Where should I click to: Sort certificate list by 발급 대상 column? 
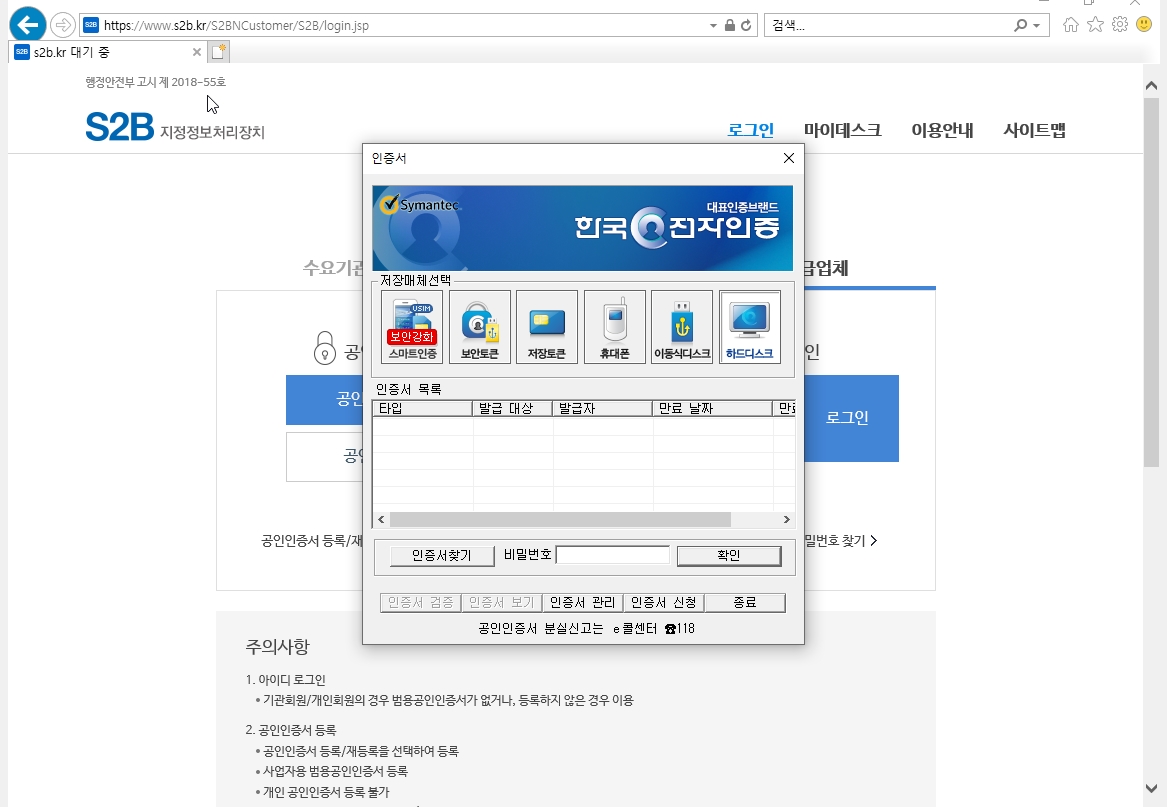[513, 408]
